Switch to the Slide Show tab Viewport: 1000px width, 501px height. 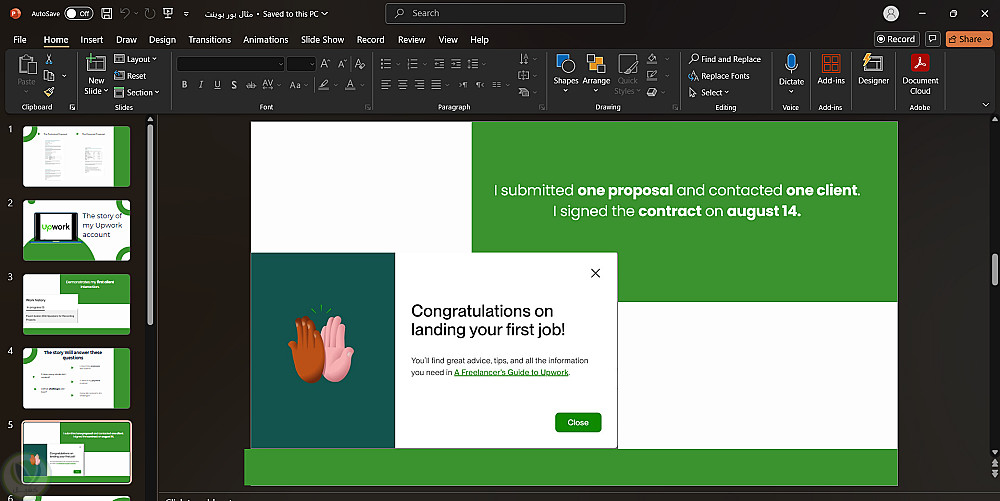click(323, 40)
